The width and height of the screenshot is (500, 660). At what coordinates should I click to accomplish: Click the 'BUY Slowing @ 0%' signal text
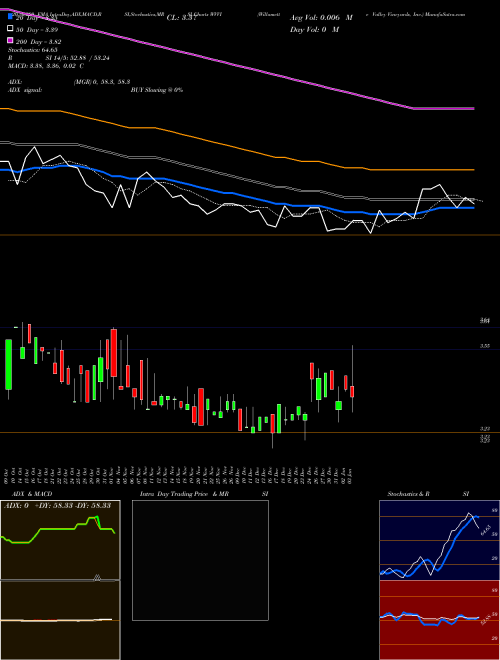tap(157, 90)
